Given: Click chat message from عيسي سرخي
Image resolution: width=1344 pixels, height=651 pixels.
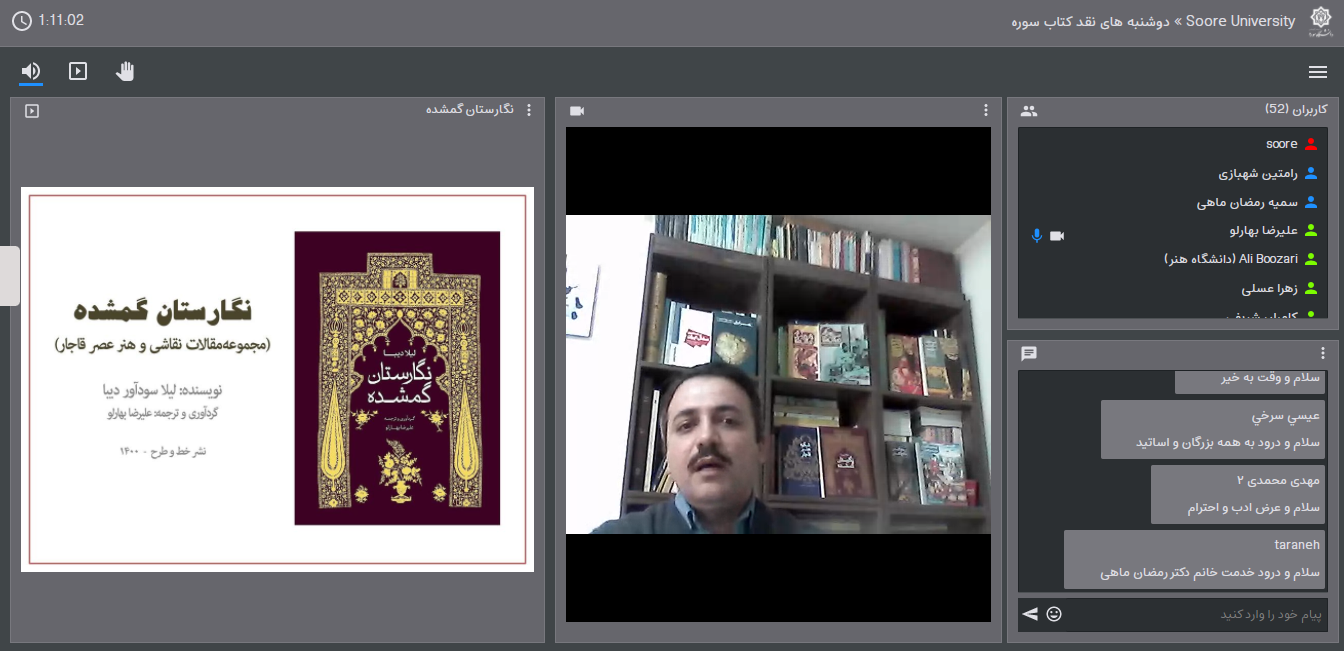Looking at the screenshot, I should [1213, 429].
